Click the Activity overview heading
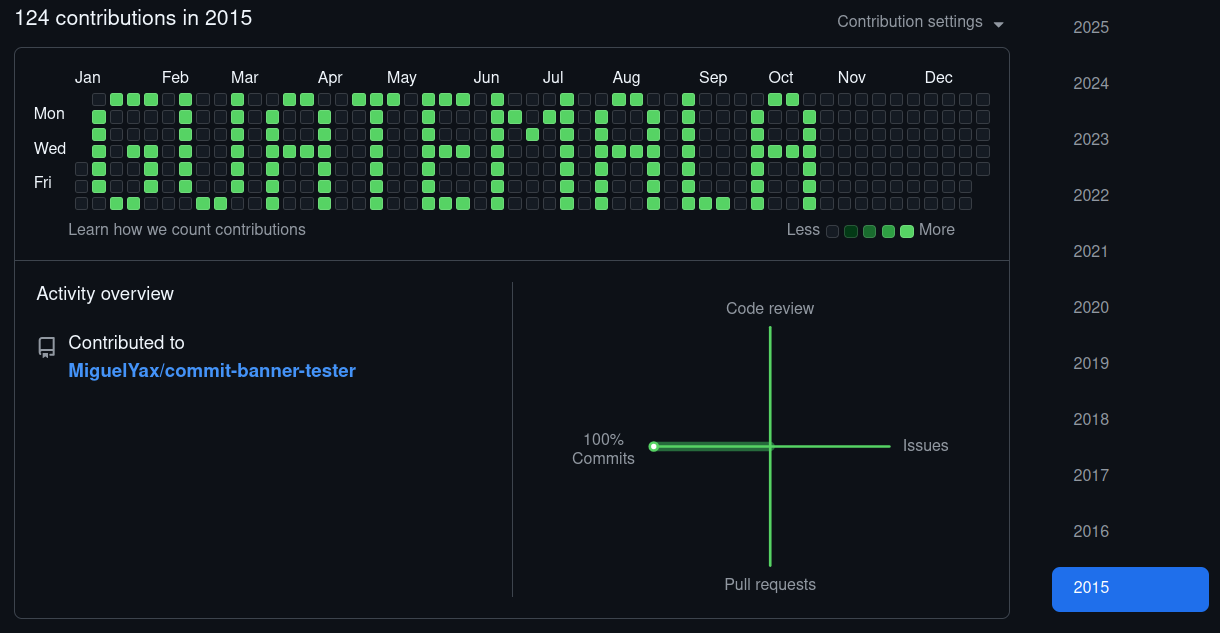The width and height of the screenshot is (1220, 633). pyautogui.click(x=105, y=294)
